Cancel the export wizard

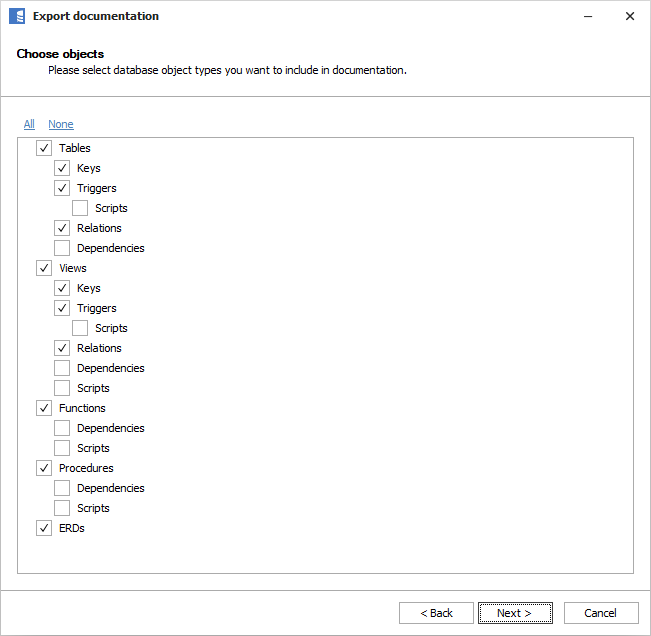click(x=601, y=613)
